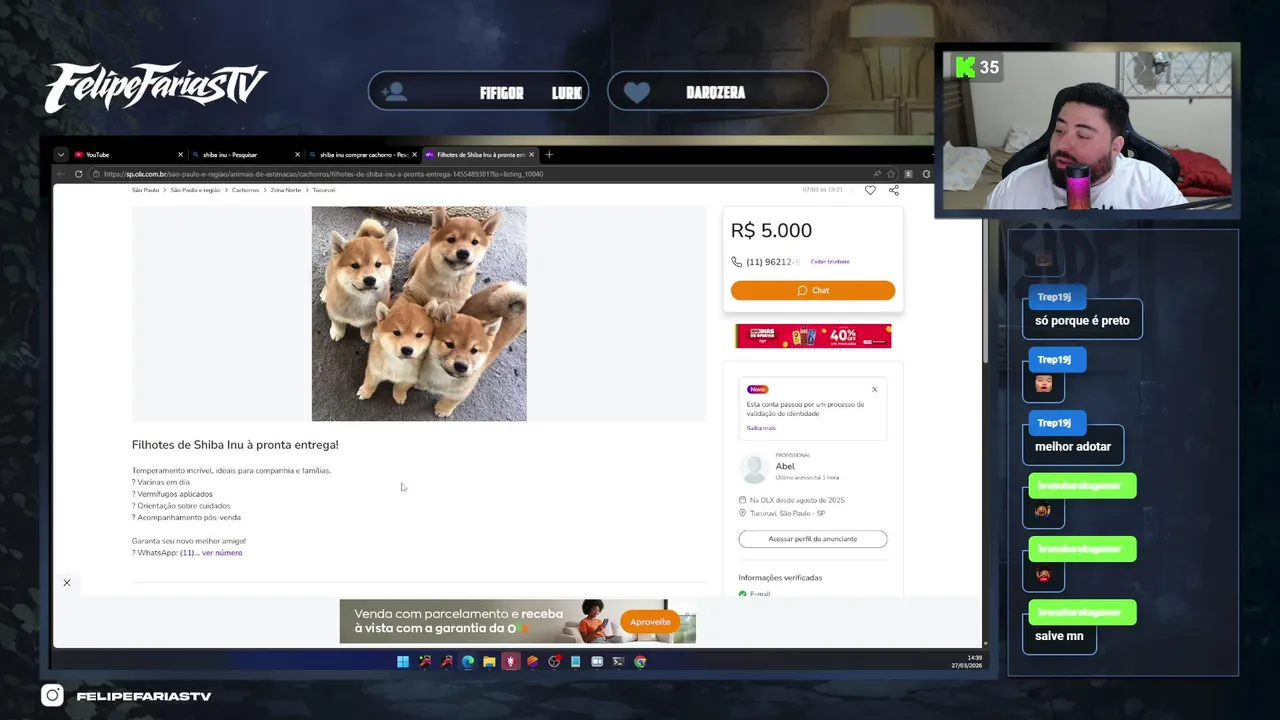Click the follower person-plus icon in overlay
This screenshot has width=1280, height=720.
coord(394,92)
